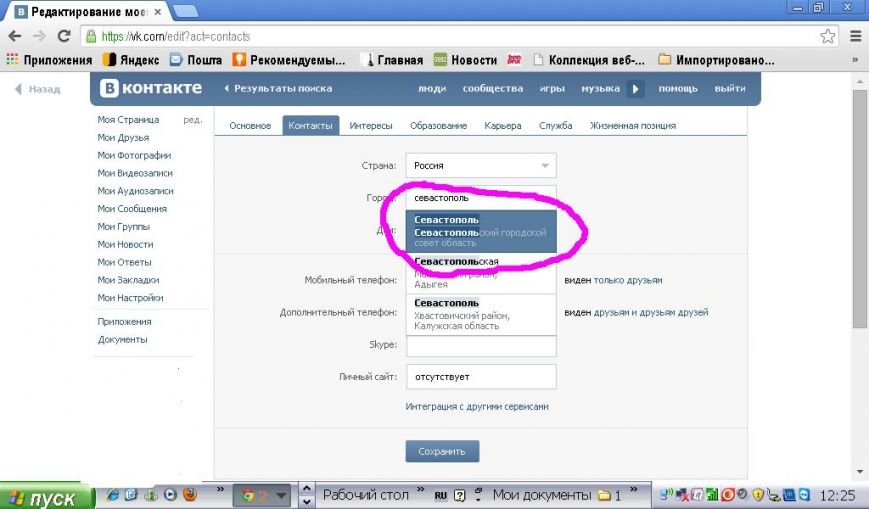
Task: Change privacy друзьям и друзьям друзей
Action: [651, 312]
